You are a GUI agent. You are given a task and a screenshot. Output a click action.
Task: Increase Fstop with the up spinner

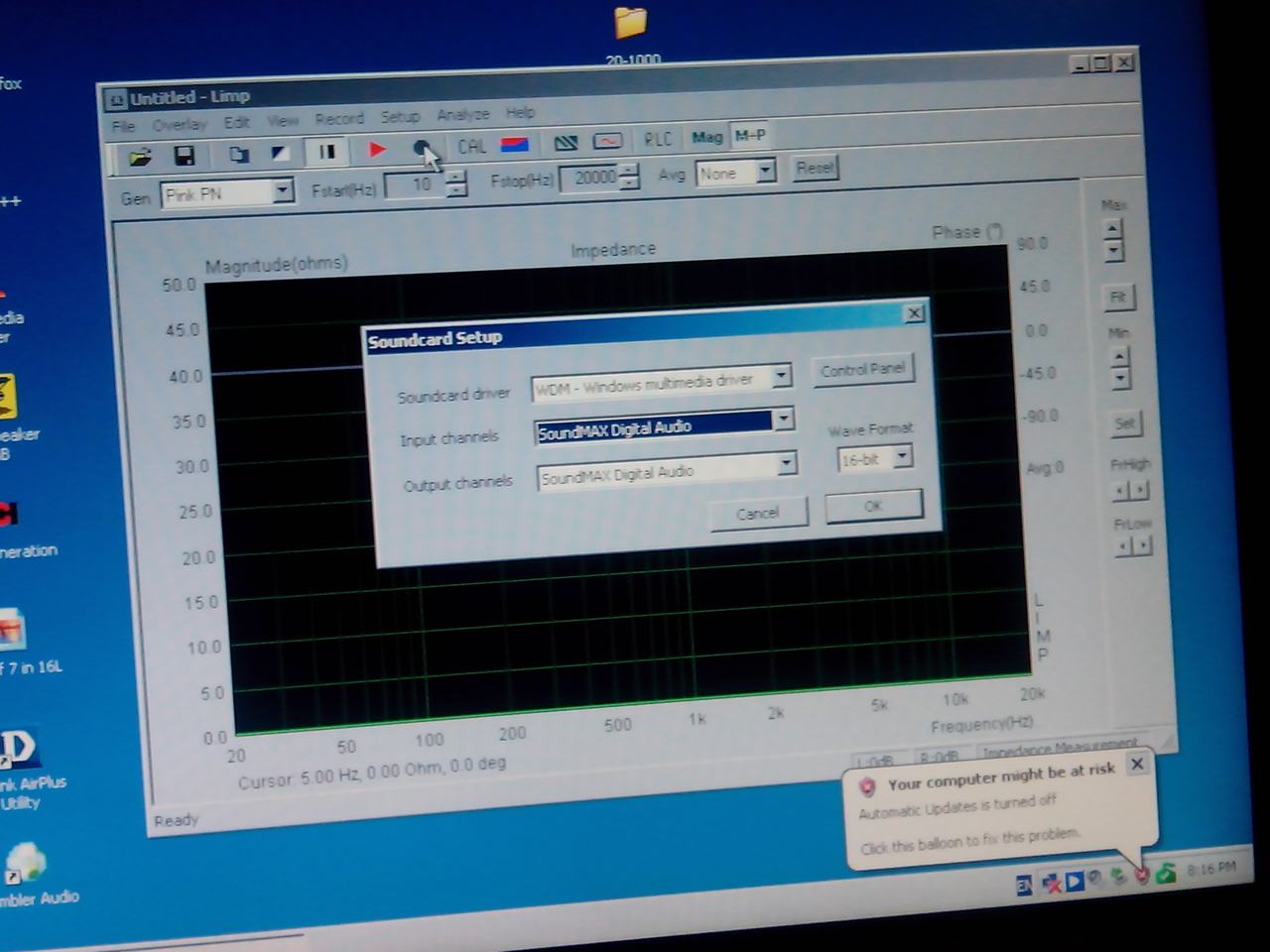click(x=629, y=172)
